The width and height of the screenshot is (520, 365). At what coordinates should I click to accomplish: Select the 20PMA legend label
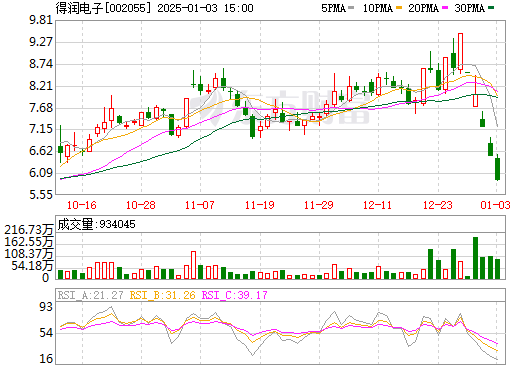pyautogui.click(x=423, y=8)
